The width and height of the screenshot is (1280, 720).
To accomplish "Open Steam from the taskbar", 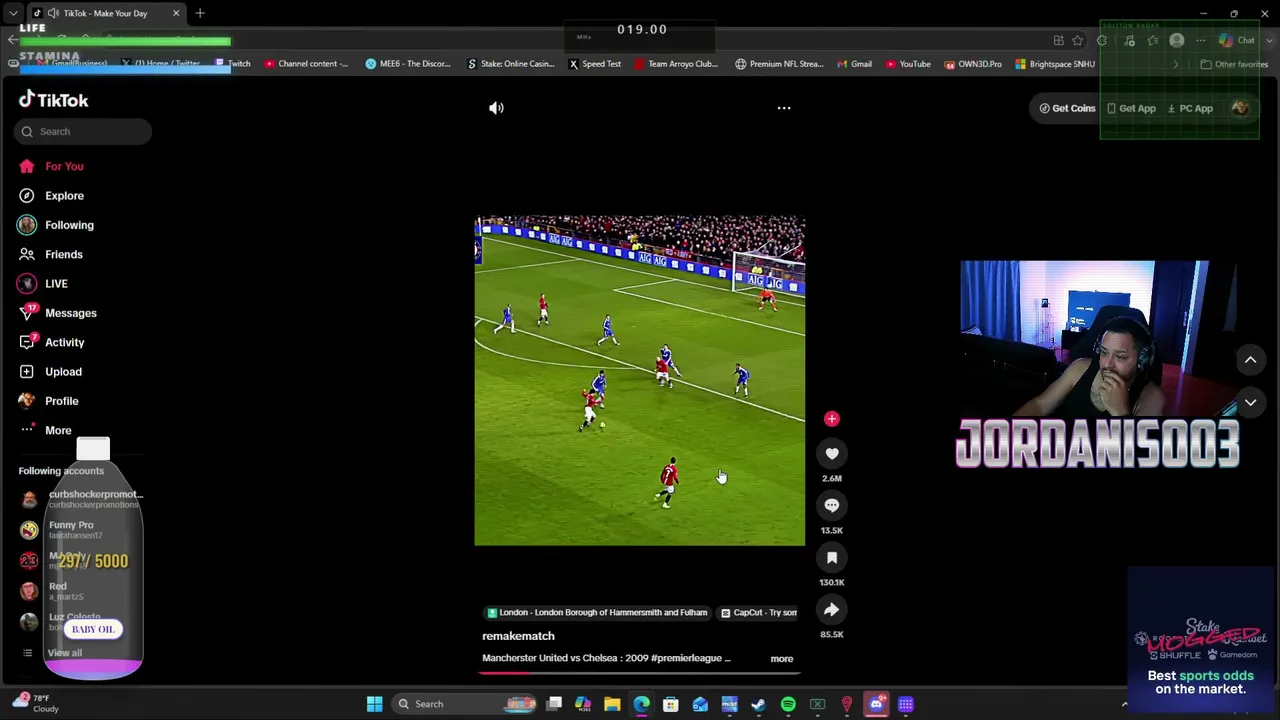I will tap(759, 704).
